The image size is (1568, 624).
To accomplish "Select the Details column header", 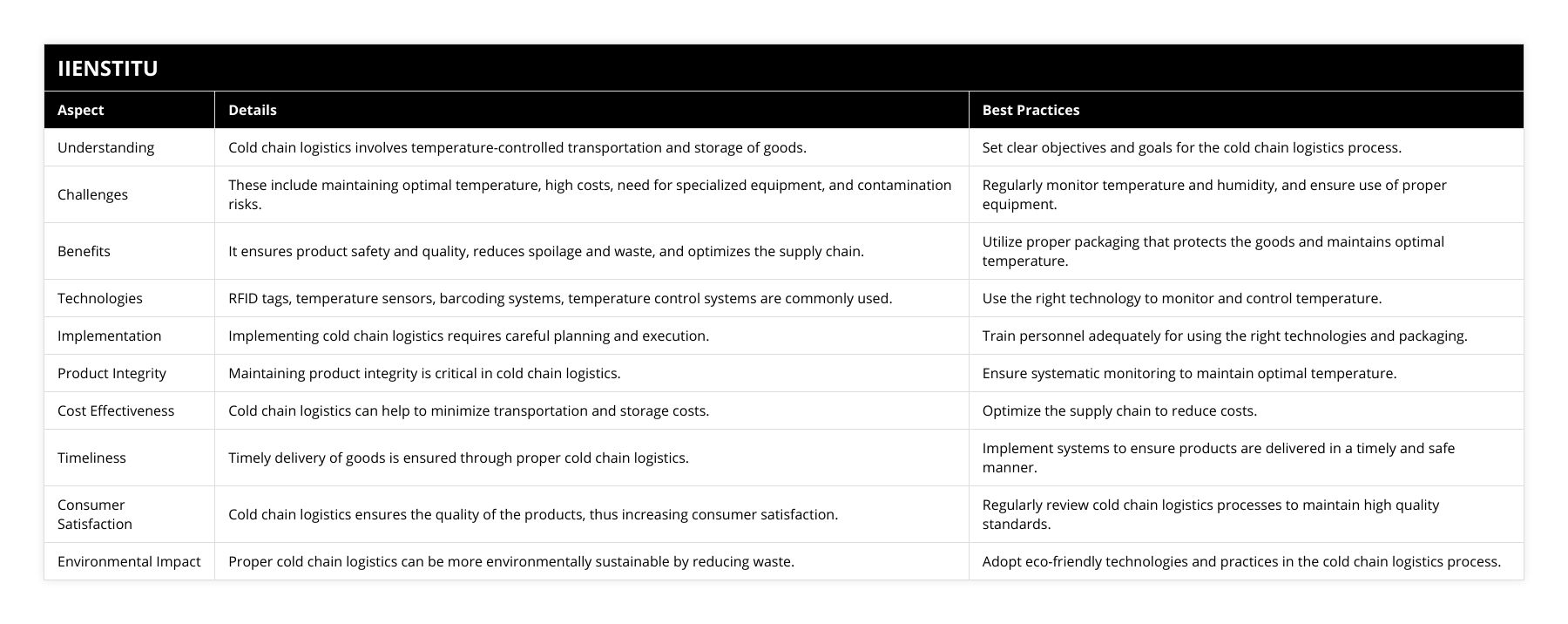I will [253, 110].
